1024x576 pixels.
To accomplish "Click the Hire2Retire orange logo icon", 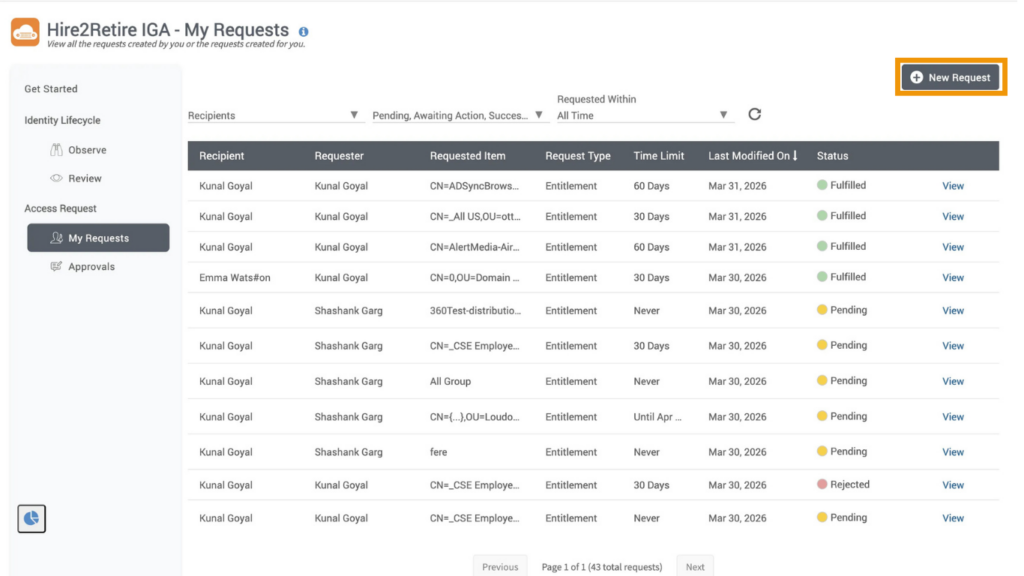I will [x=25, y=32].
